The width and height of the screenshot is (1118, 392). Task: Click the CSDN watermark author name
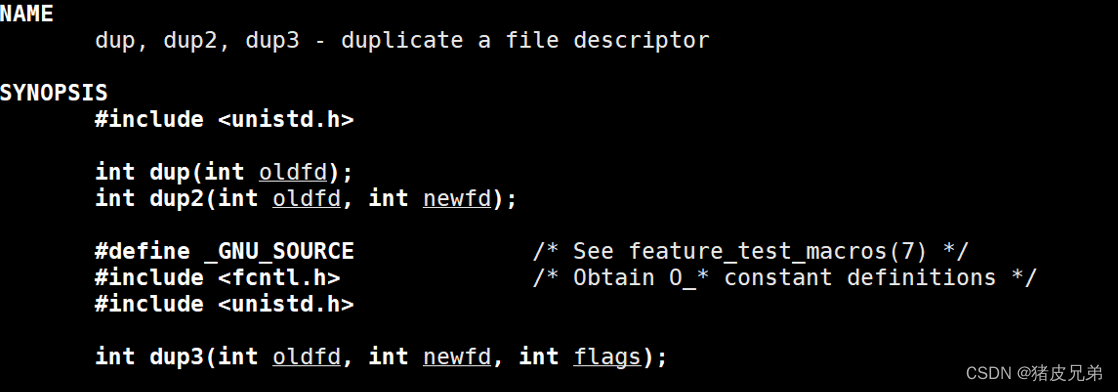pyautogui.click(x=1067, y=372)
